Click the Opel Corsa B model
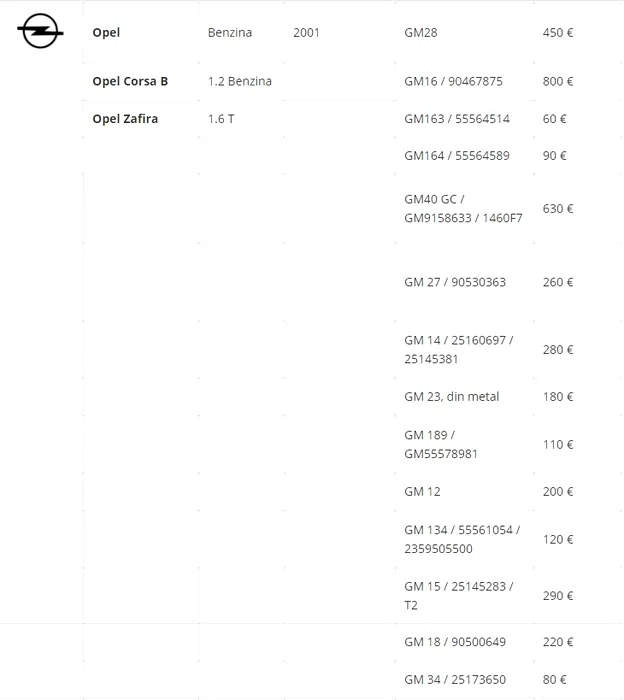 130,82
